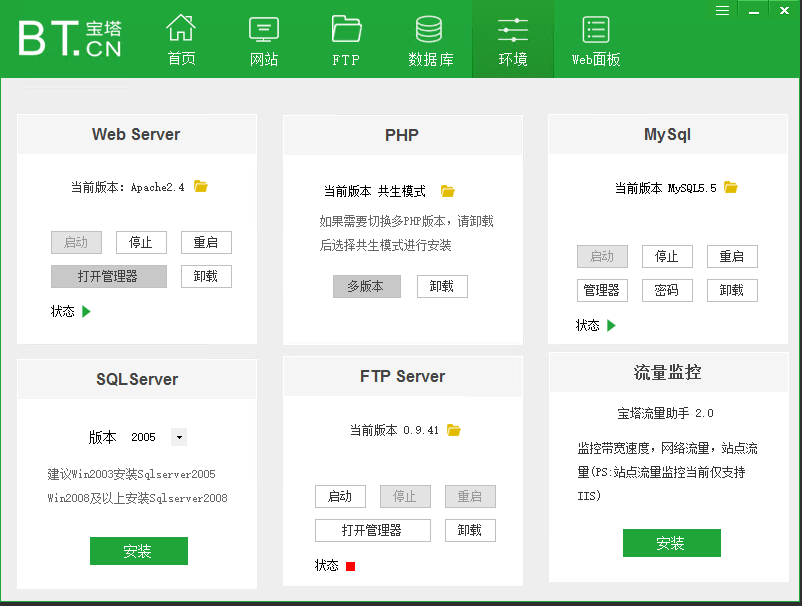Image resolution: width=802 pixels, height=606 pixels.
Task: Uninstall MySql with 卸载 button
Action: 732,290
